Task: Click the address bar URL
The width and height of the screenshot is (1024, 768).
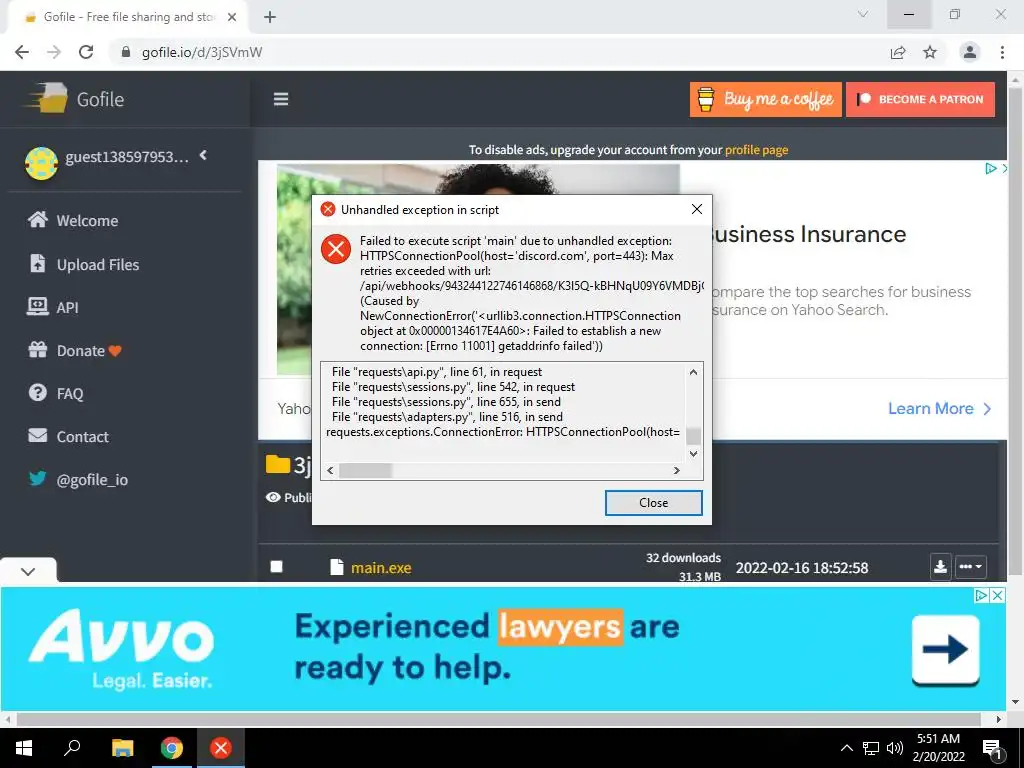Action: pos(202,52)
